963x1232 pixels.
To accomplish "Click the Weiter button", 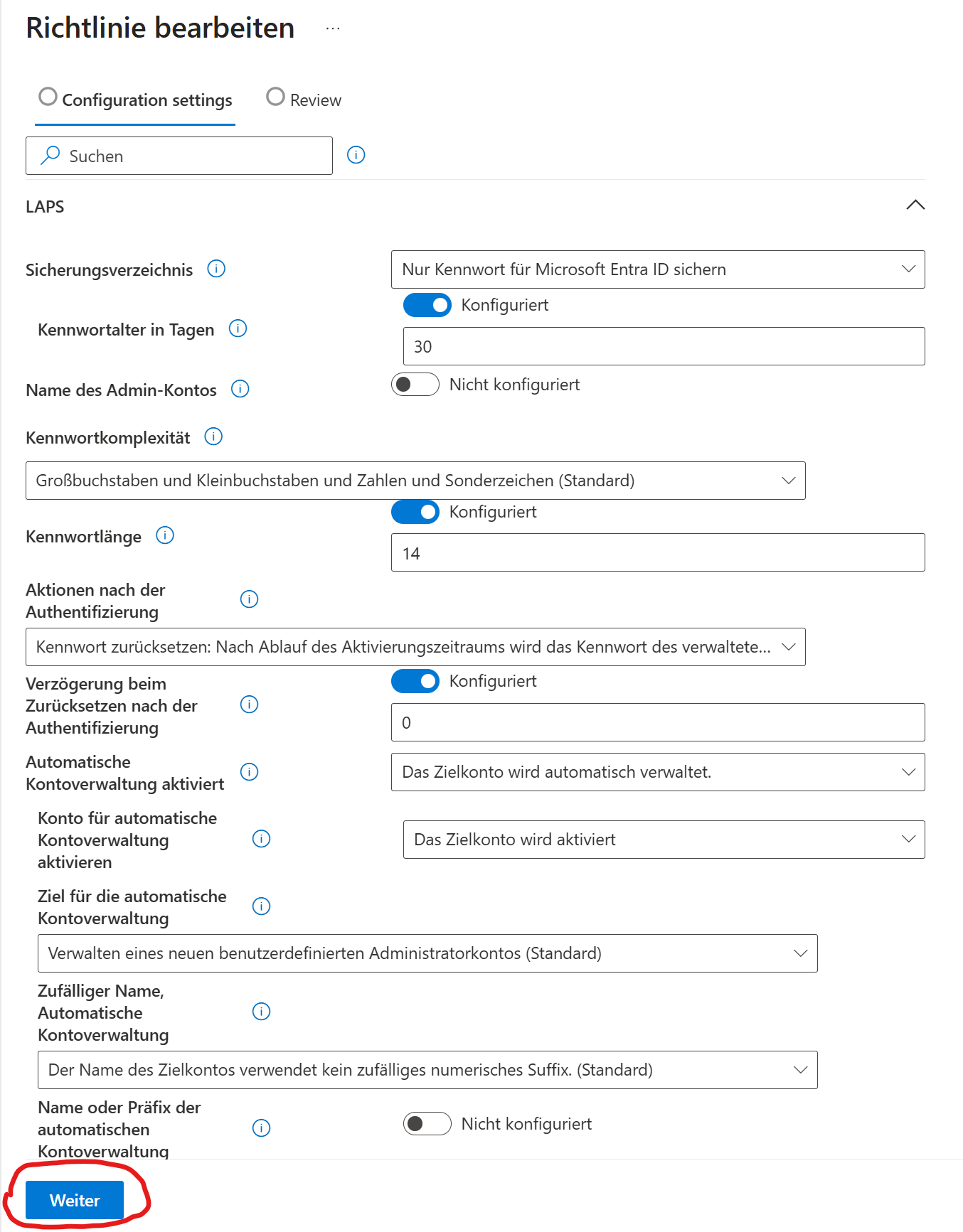I will (75, 1200).
